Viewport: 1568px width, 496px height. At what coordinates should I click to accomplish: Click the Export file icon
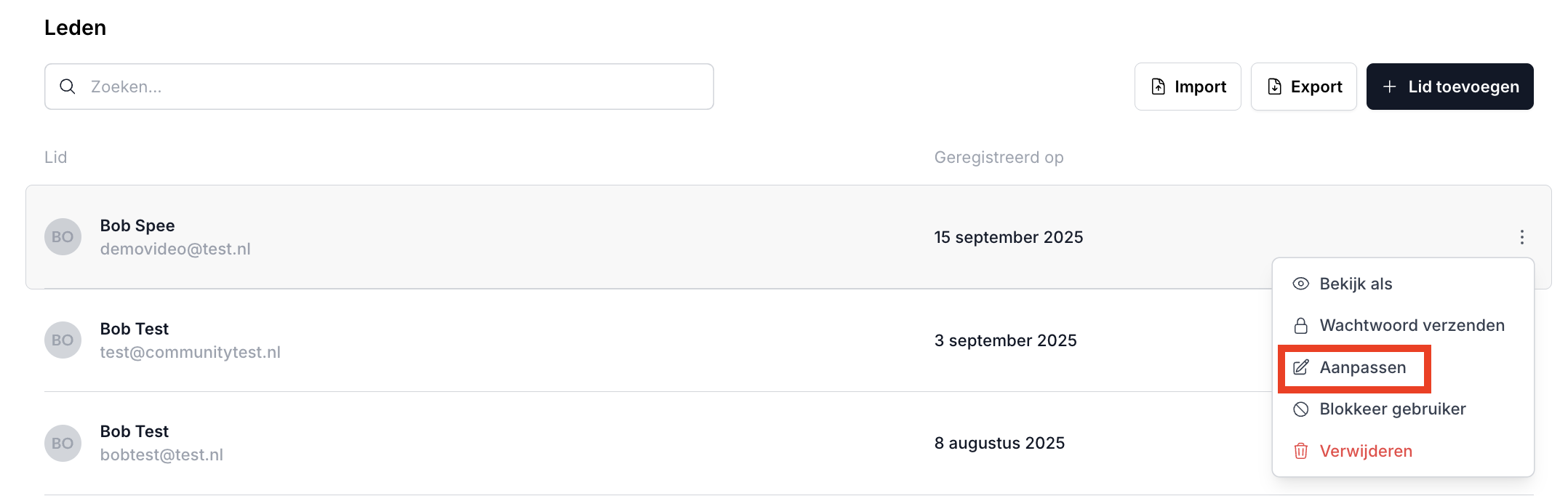point(1275,87)
